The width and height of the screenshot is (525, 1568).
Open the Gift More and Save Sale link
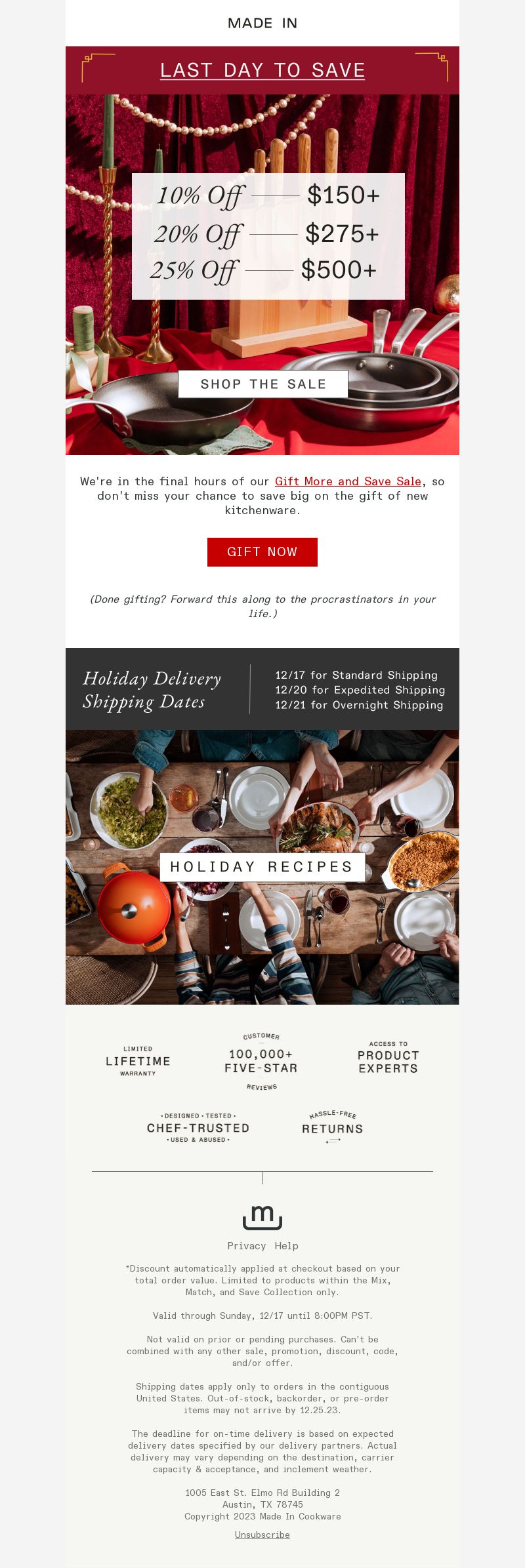tap(348, 481)
